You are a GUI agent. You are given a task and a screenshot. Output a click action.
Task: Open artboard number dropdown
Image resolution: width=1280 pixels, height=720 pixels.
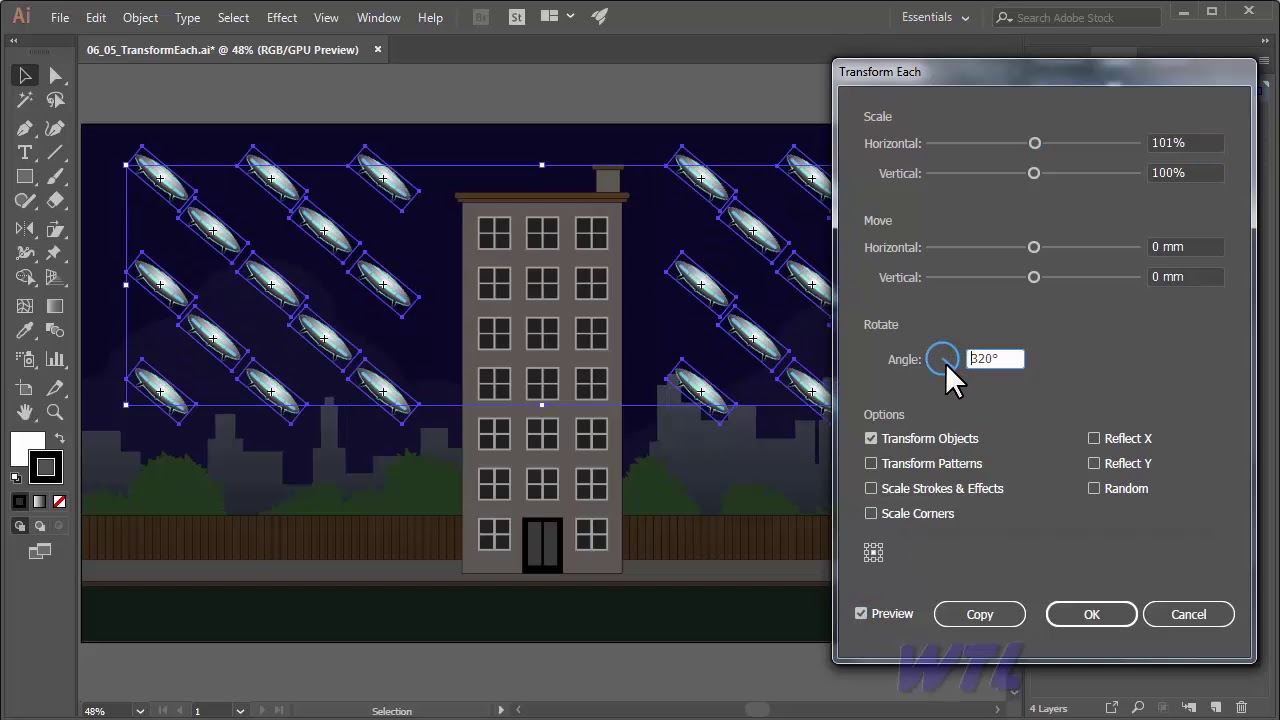(240, 711)
